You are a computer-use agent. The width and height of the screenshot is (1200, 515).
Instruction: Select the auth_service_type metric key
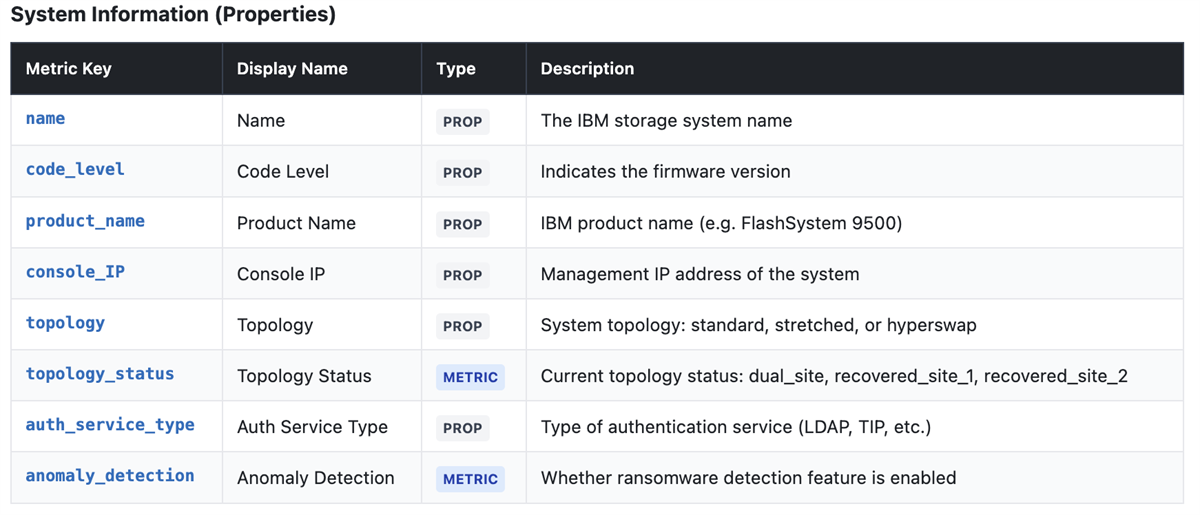click(110, 425)
